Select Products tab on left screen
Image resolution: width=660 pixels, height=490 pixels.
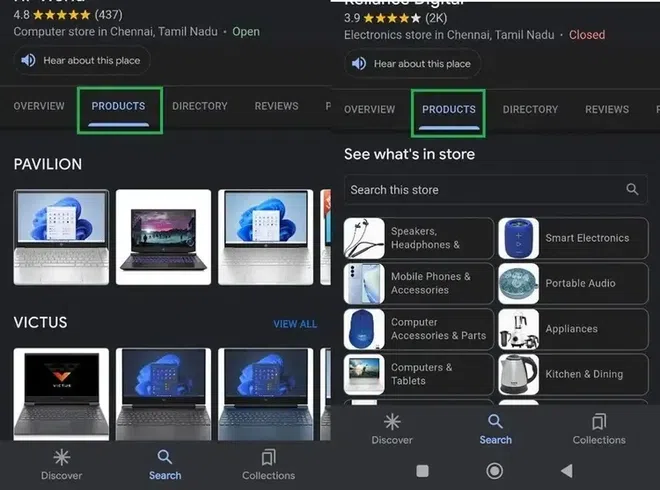tap(118, 106)
